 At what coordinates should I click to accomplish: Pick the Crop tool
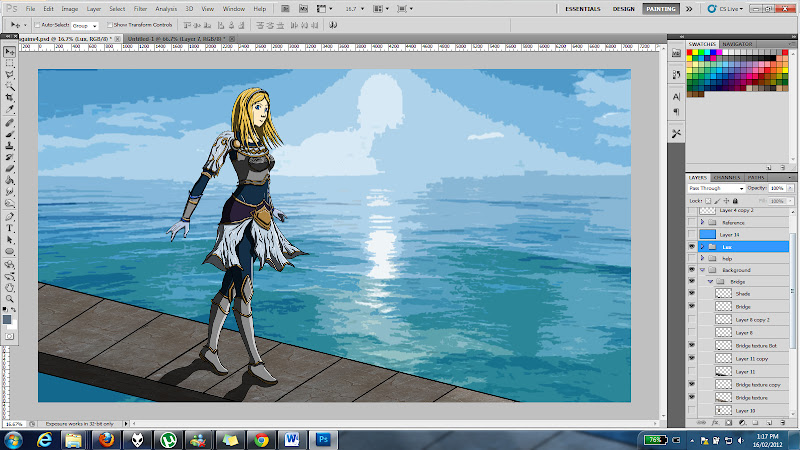[10, 98]
